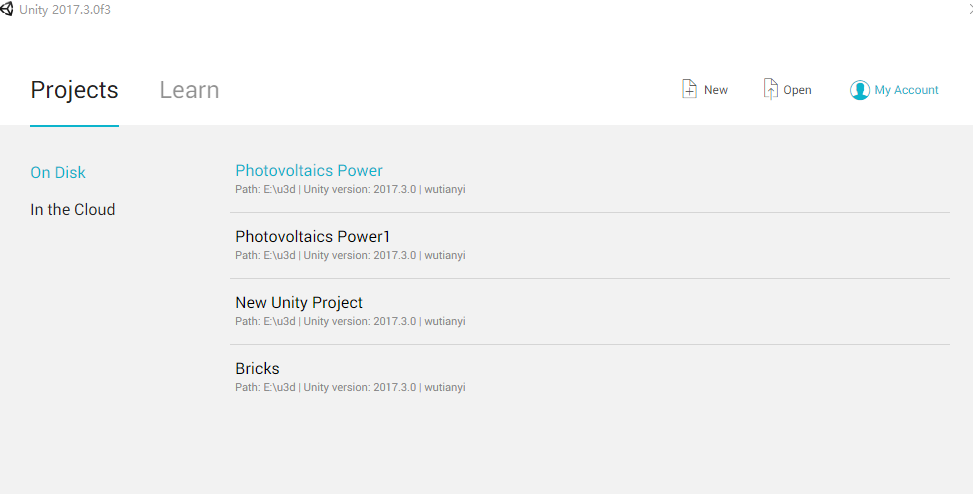Viewport: 973px width, 494px height.
Task: Open the My Account link
Action: [906, 90]
